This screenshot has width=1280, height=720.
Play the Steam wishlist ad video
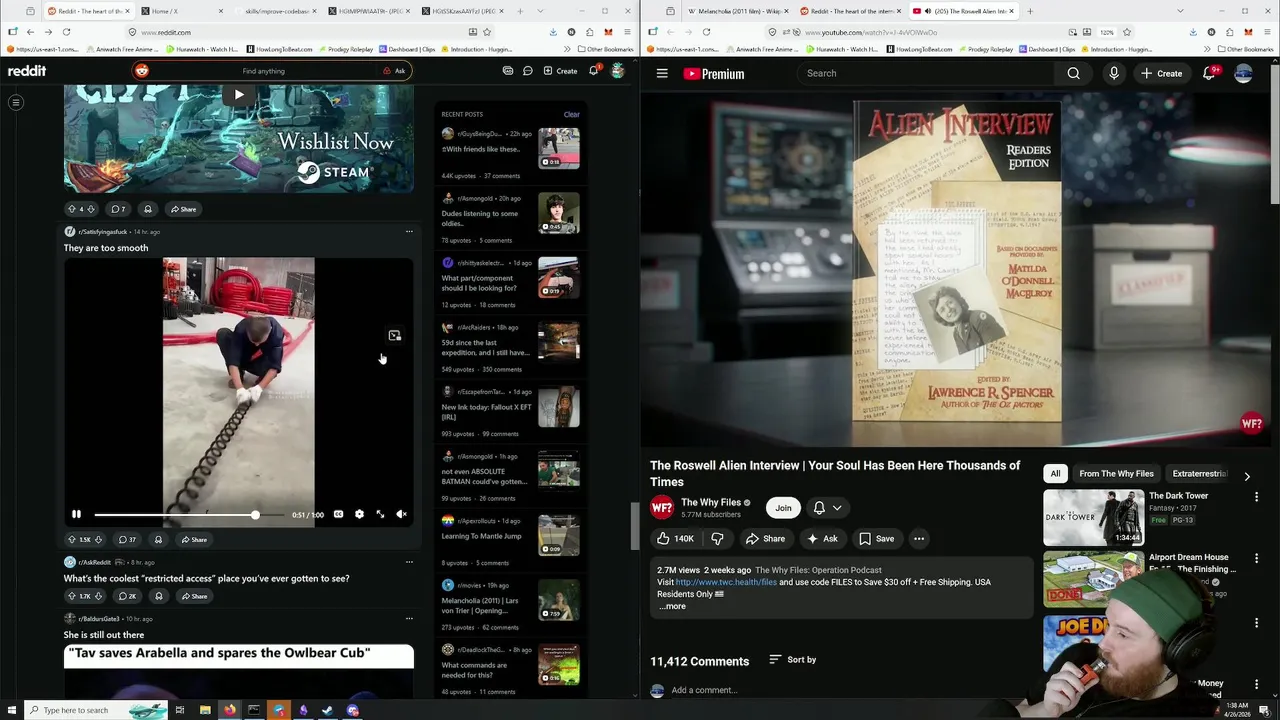pos(238,95)
